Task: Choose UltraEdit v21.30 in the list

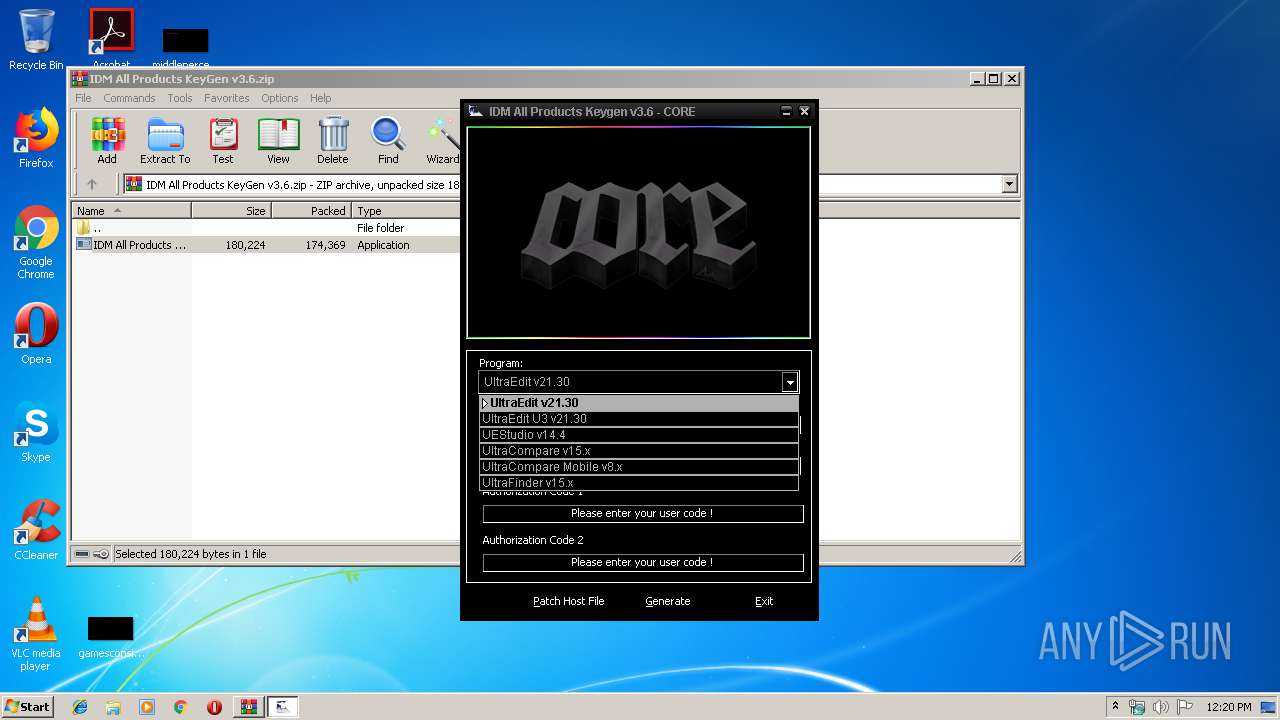Action: point(639,403)
